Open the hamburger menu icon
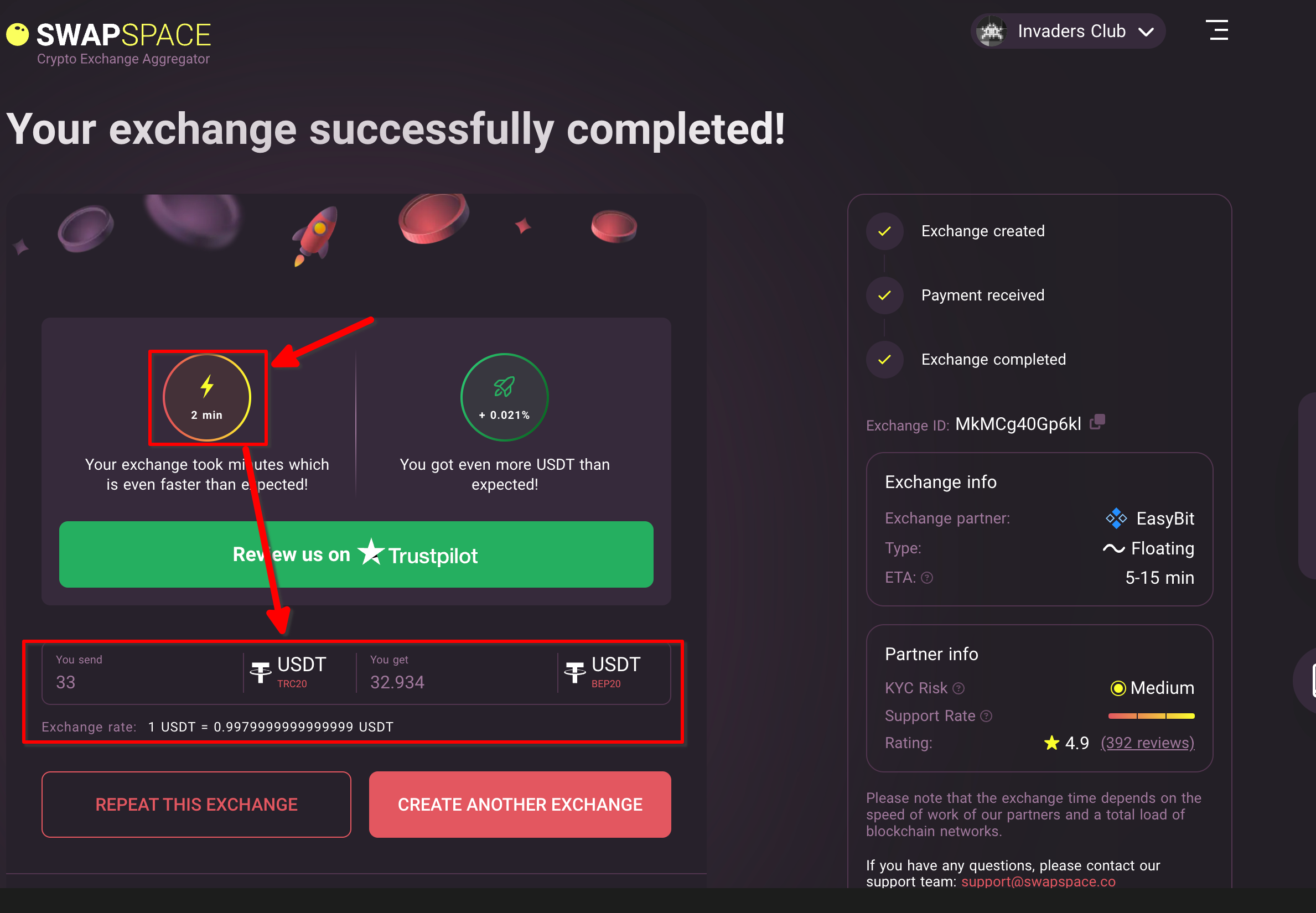 pyautogui.click(x=1217, y=30)
